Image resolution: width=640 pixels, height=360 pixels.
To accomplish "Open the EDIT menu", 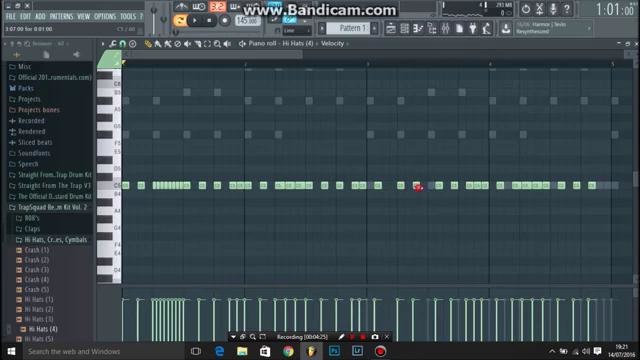I will click(25, 17).
